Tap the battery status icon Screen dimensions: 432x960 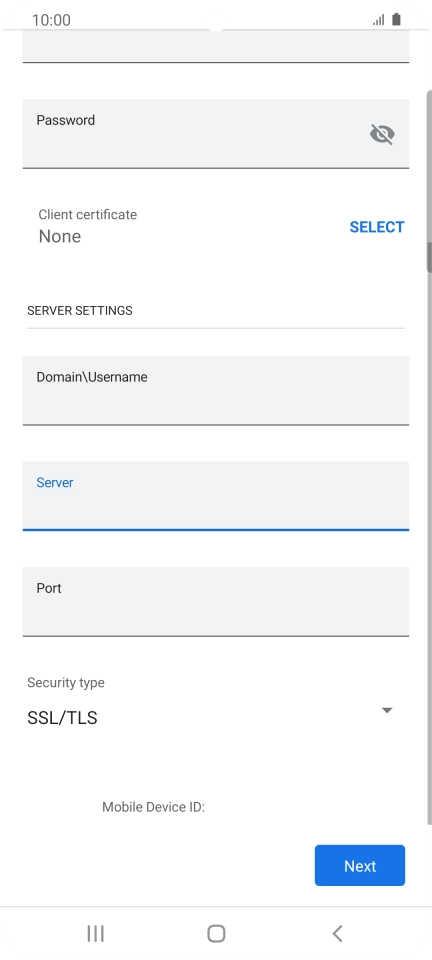[x=397, y=20]
